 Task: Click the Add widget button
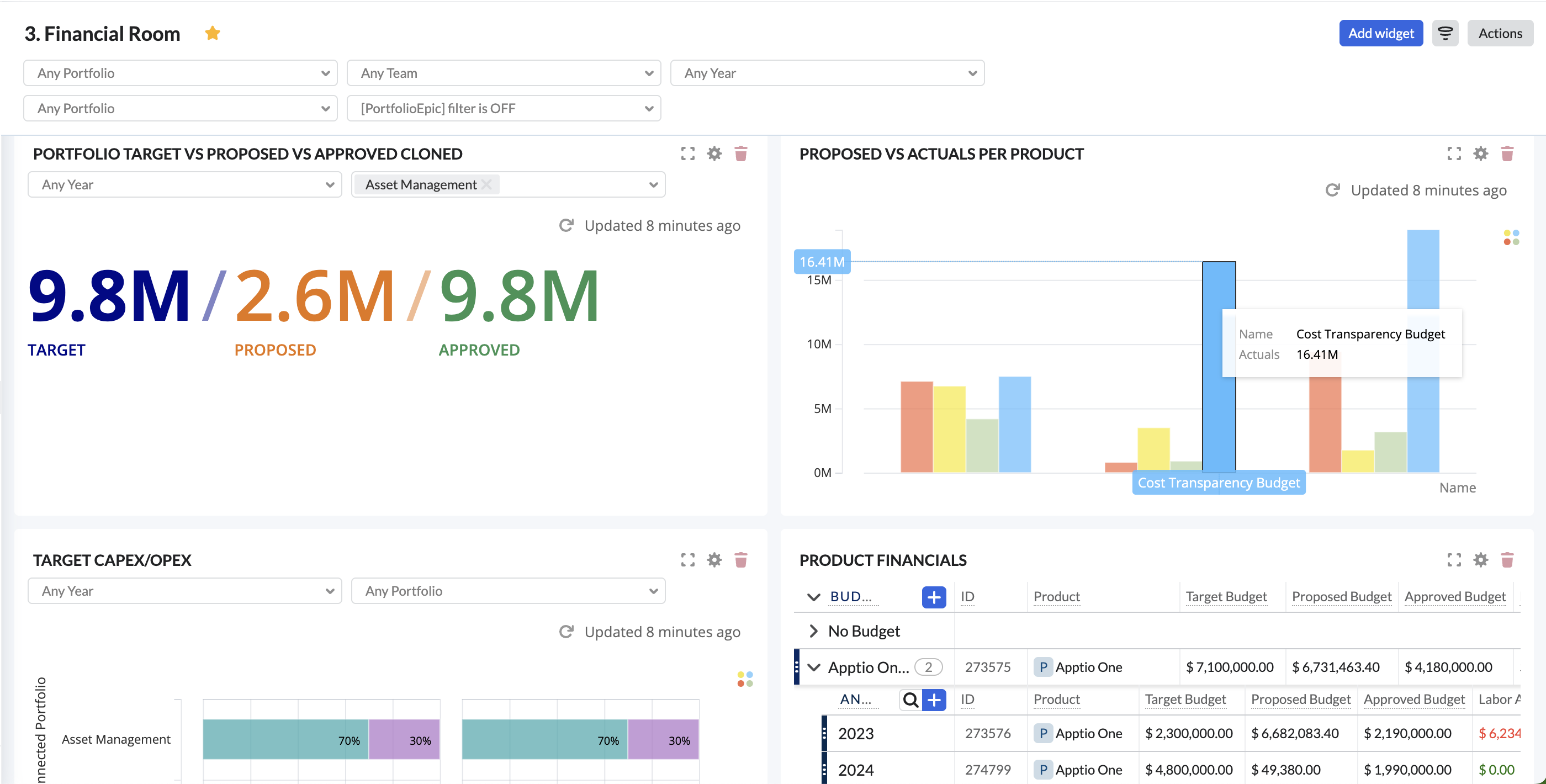[1381, 33]
